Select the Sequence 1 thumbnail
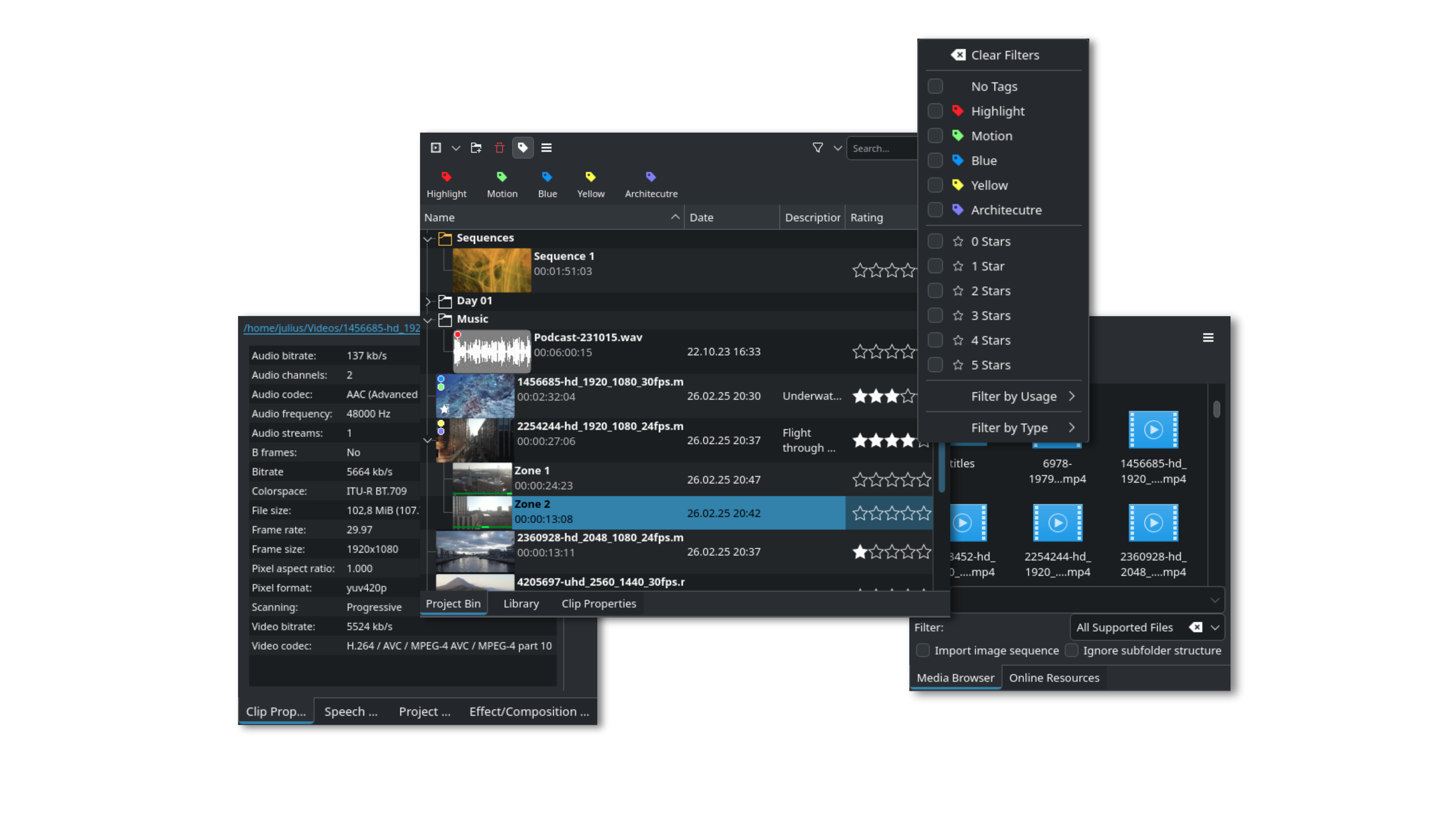 click(492, 270)
